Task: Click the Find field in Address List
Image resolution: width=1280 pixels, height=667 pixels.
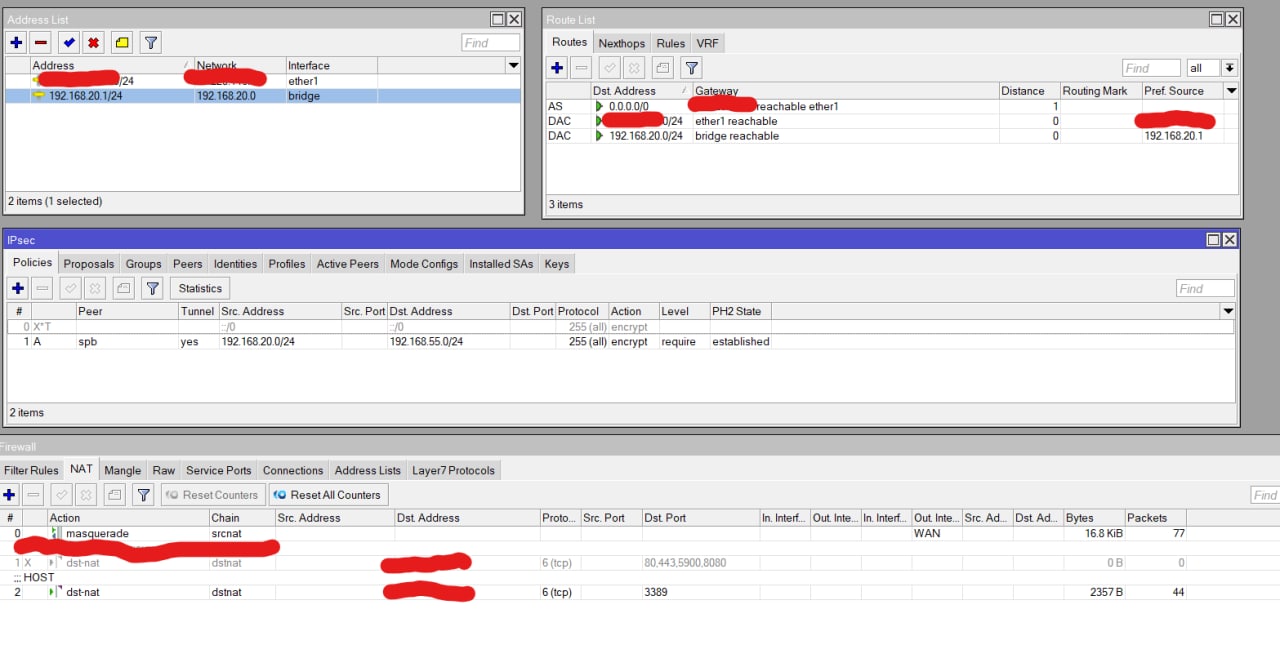Action: [x=490, y=43]
